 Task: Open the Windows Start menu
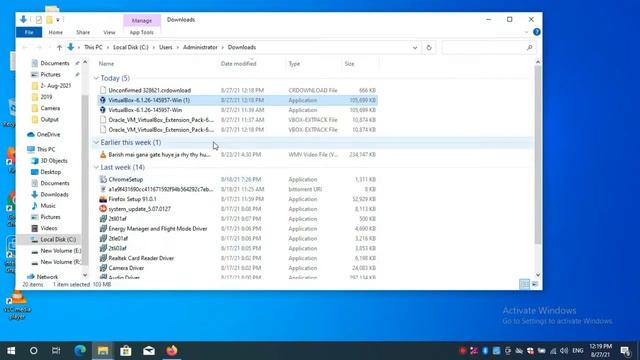point(11,351)
